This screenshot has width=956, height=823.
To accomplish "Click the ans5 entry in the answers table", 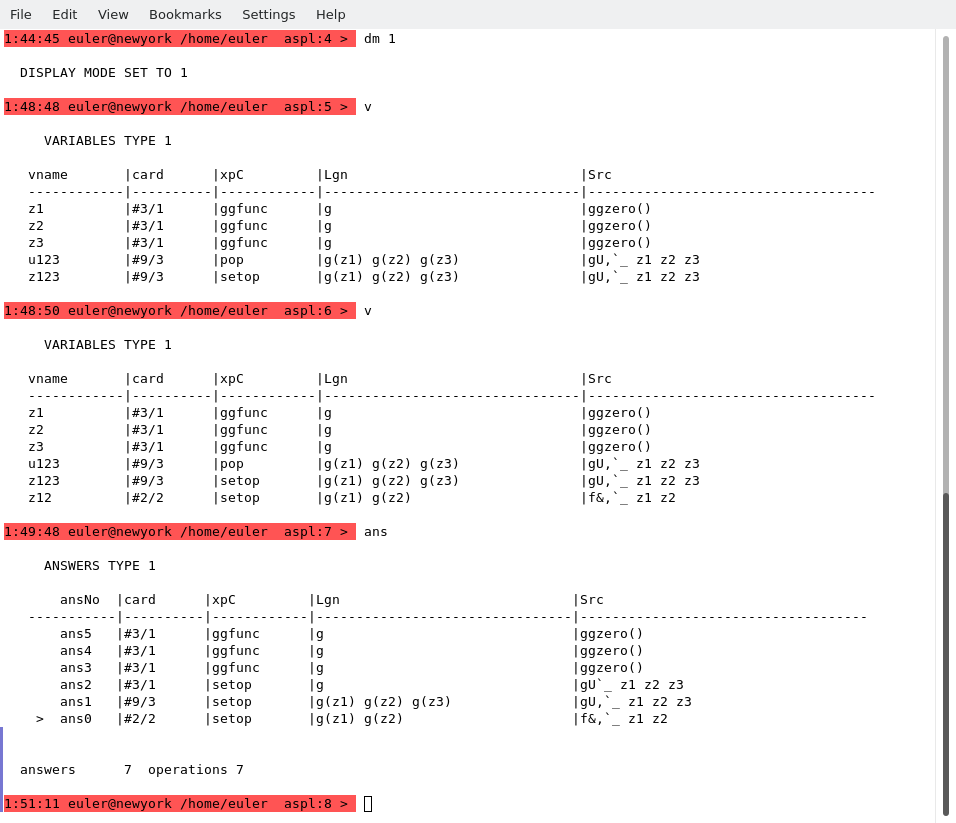I will [75, 634].
